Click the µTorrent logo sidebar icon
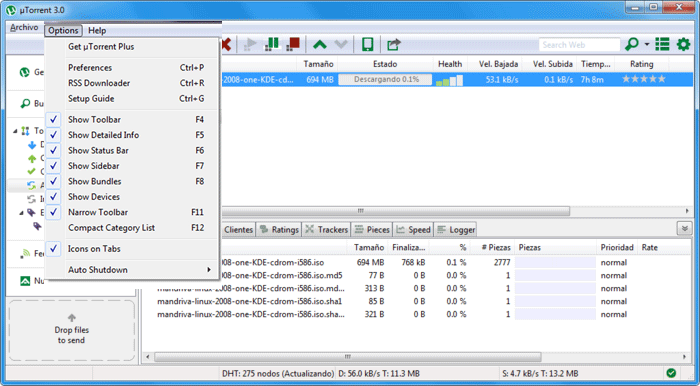 tap(25, 72)
